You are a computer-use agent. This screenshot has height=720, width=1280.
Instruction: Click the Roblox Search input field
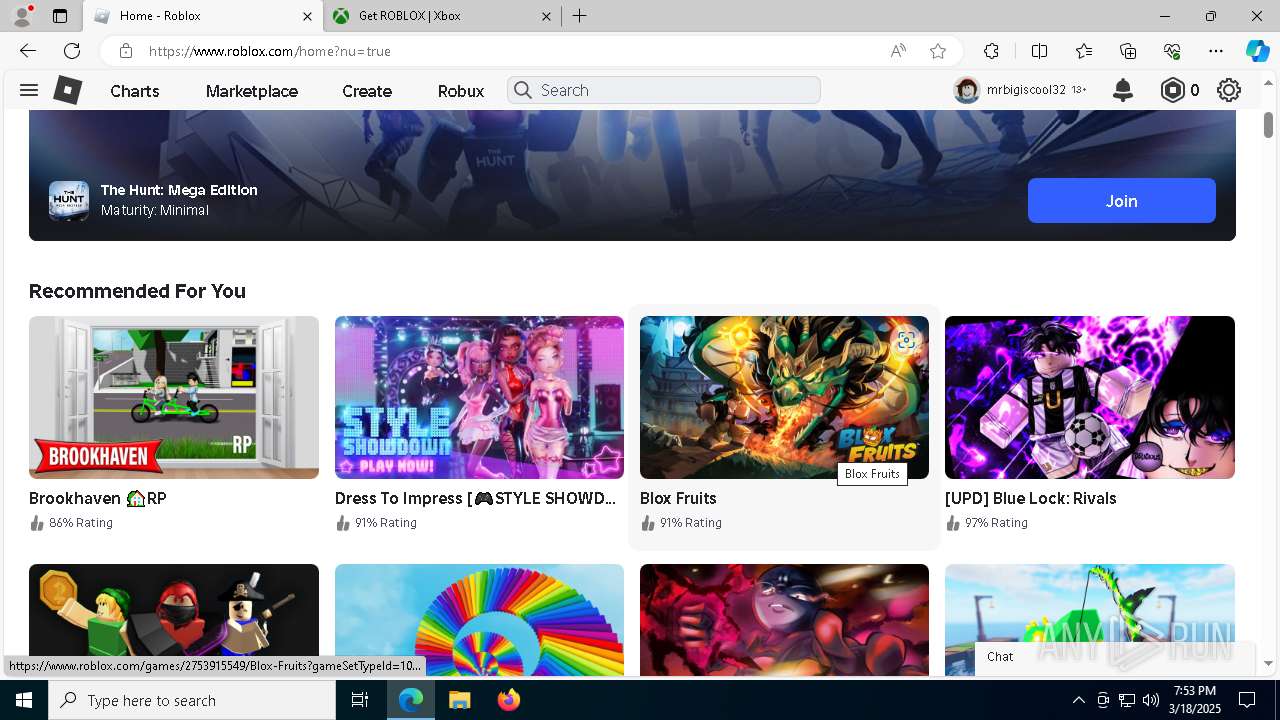coord(664,90)
